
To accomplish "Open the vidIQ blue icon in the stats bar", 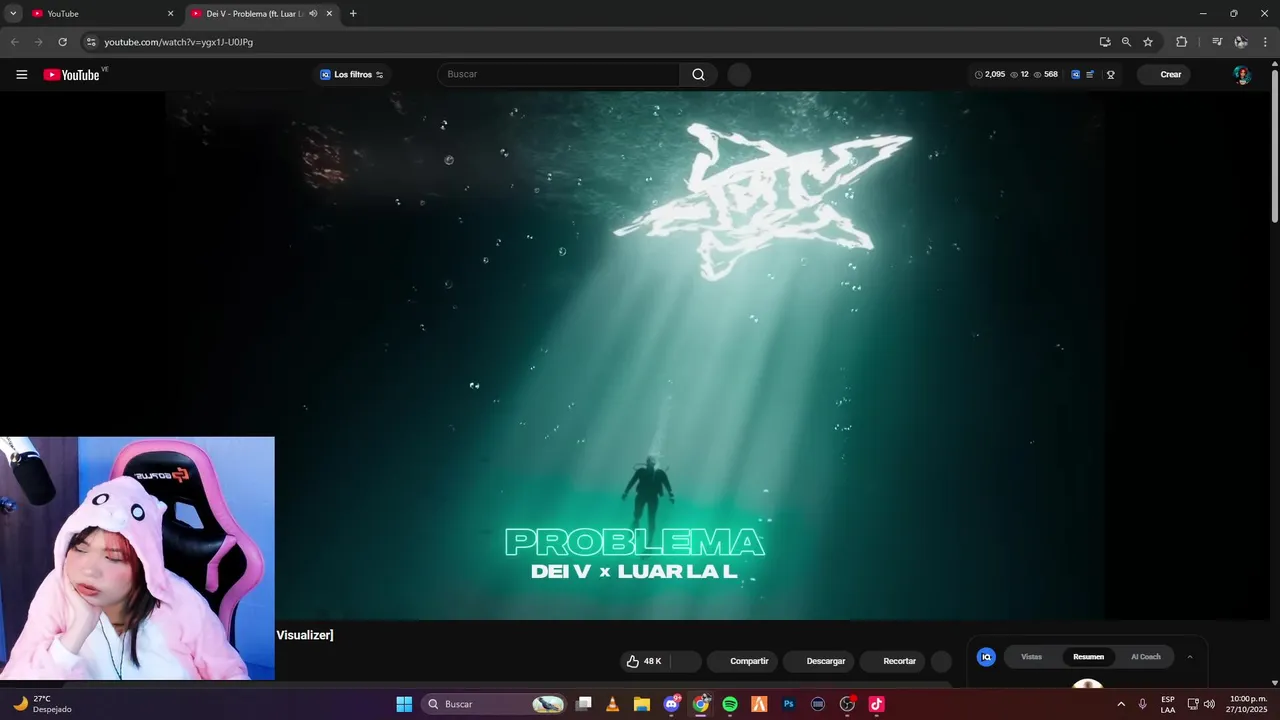I will (x=1075, y=75).
